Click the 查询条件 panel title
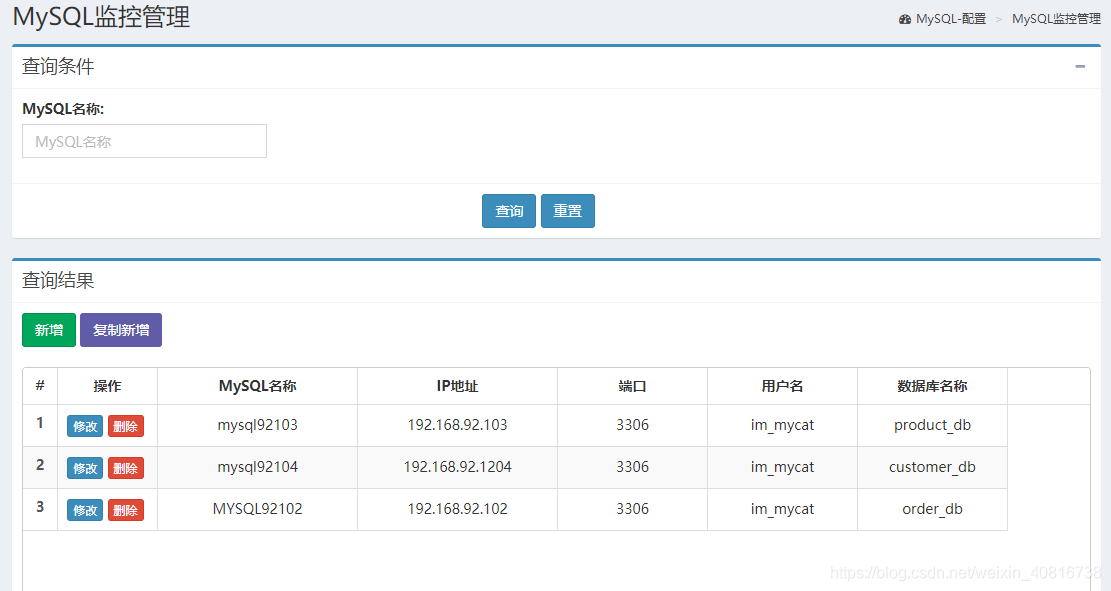1111x591 pixels. [58, 67]
